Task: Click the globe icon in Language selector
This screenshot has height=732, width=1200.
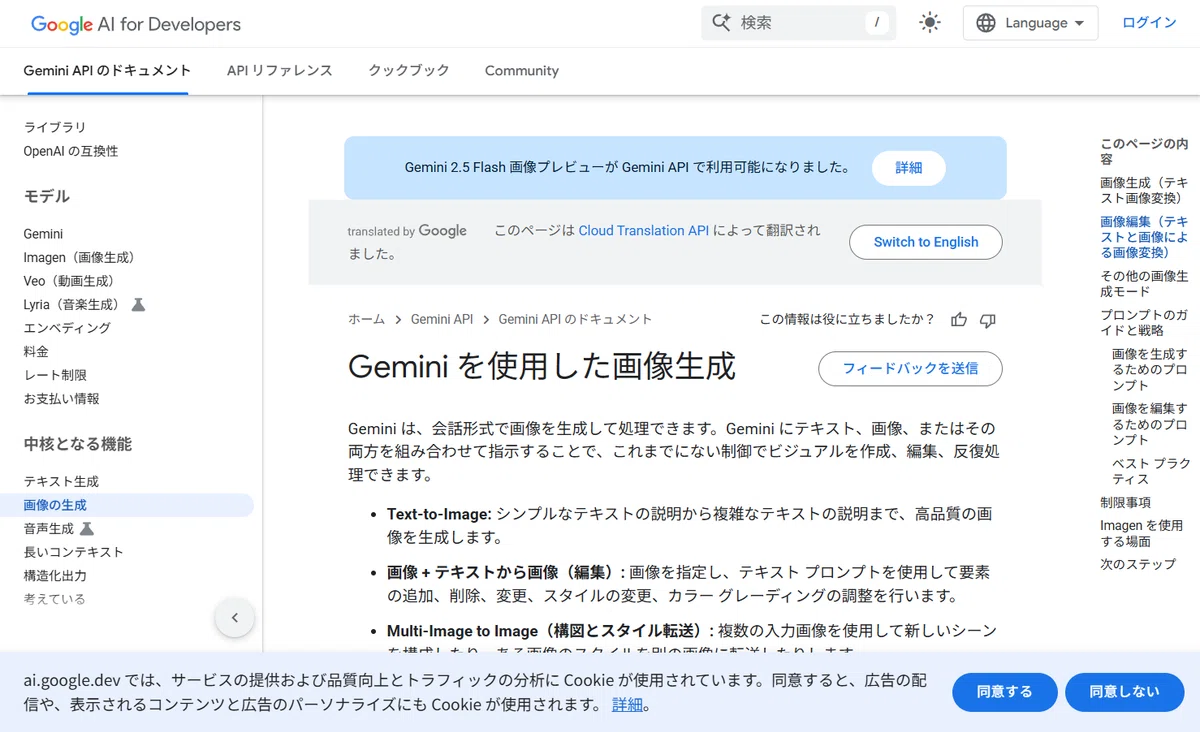Action: tap(986, 23)
